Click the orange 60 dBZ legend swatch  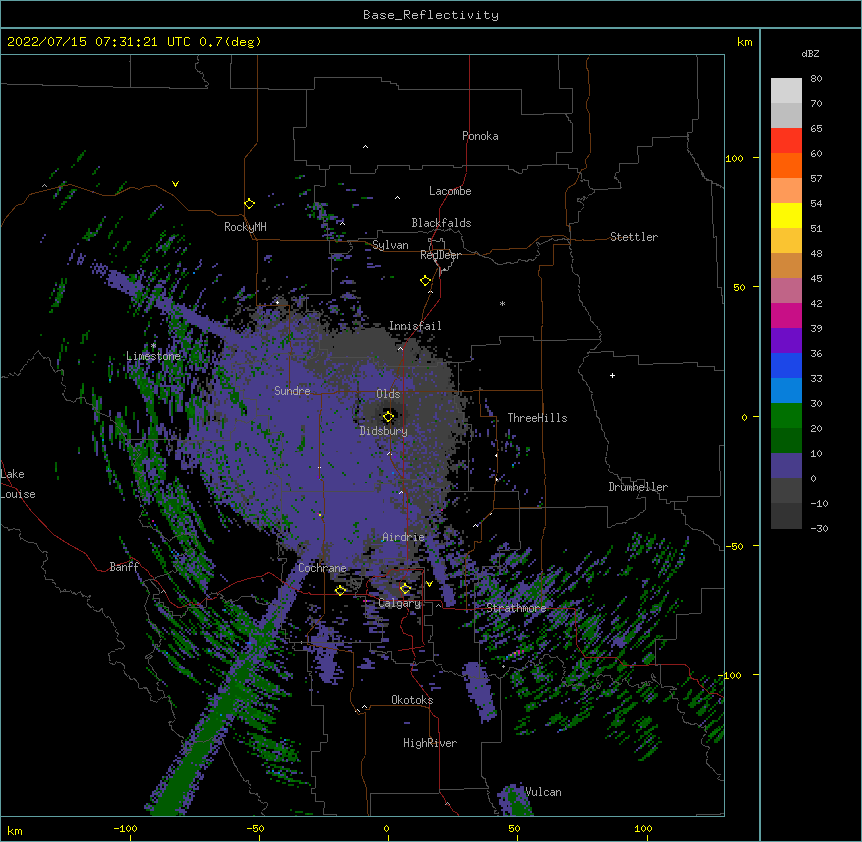point(786,165)
